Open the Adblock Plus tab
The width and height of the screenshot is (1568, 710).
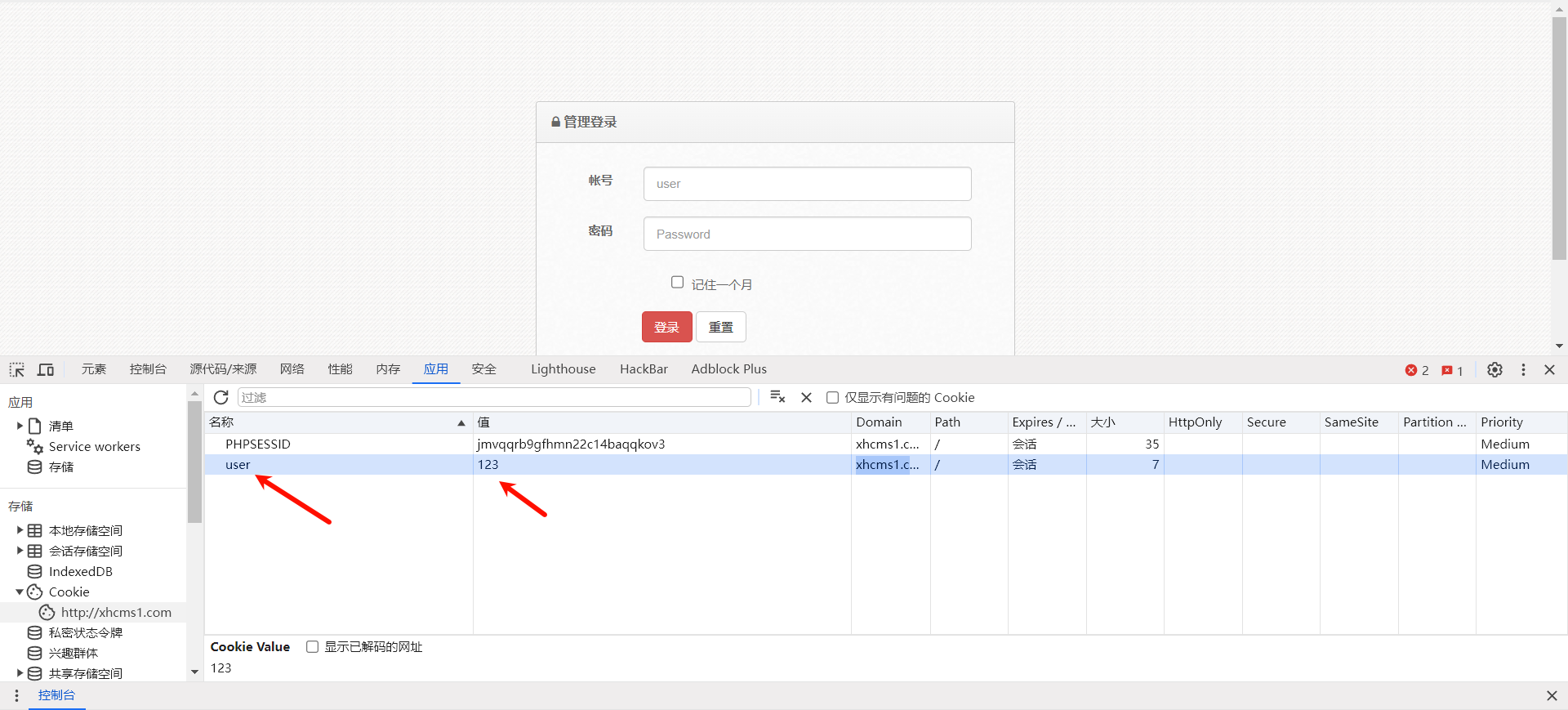[728, 369]
